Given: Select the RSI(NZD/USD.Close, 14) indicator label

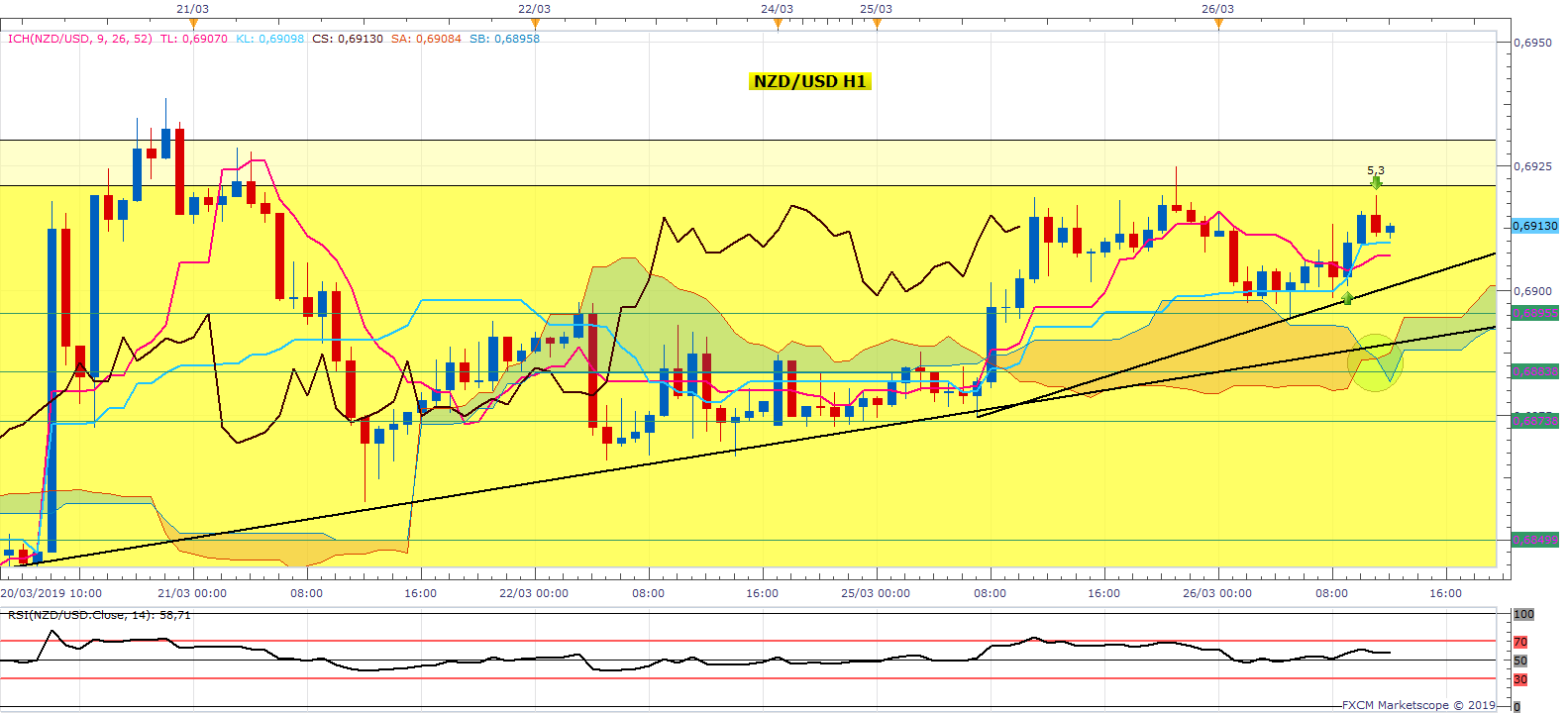Looking at the screenshot, I should 99,615.
